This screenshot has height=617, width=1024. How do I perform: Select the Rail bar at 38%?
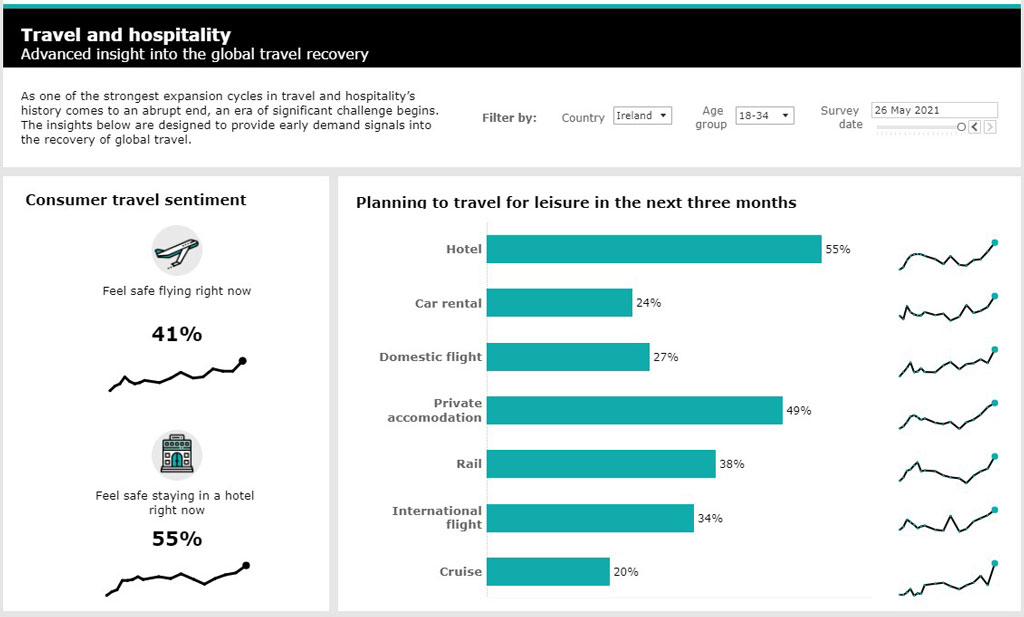tap(601, 464)
